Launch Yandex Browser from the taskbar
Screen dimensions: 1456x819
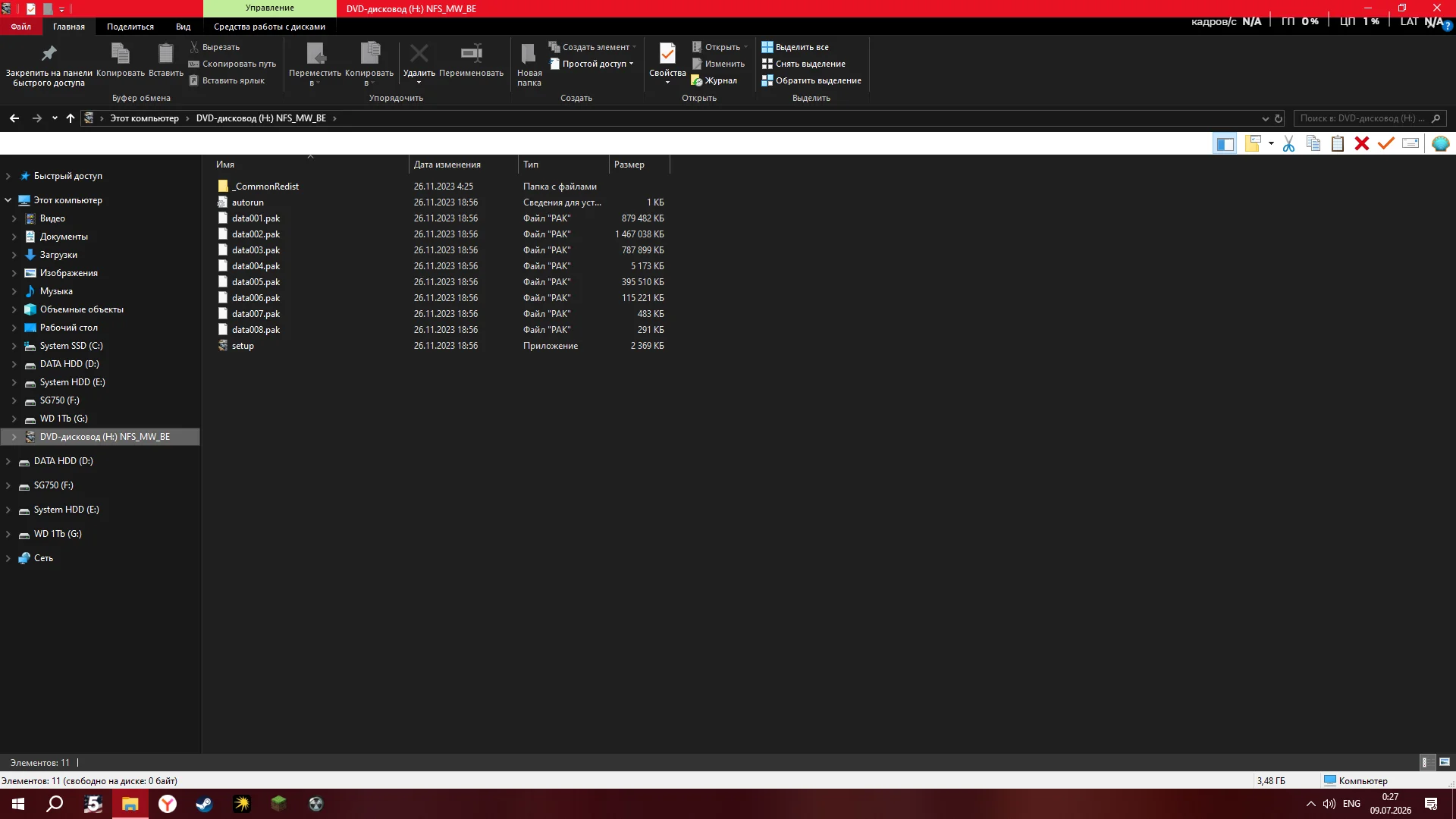pyautogui.click(x=168, y=804)
